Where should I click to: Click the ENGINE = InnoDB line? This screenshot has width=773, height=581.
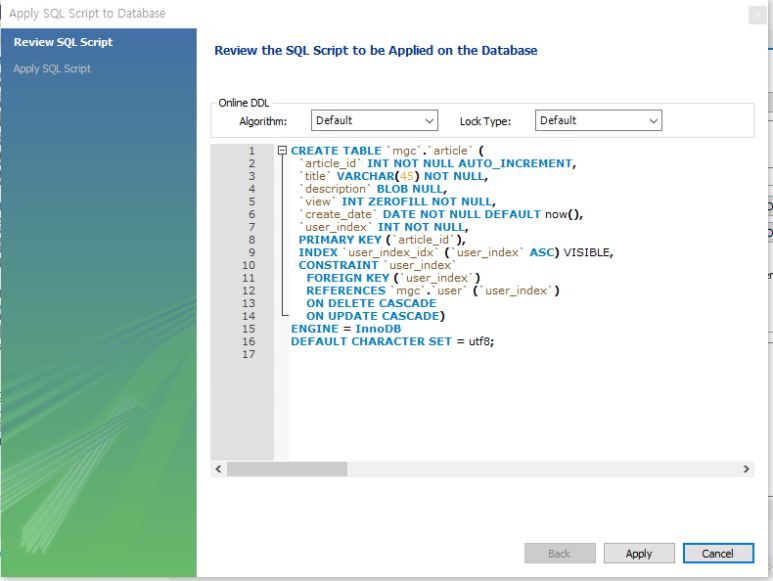(x=346, y=329)
